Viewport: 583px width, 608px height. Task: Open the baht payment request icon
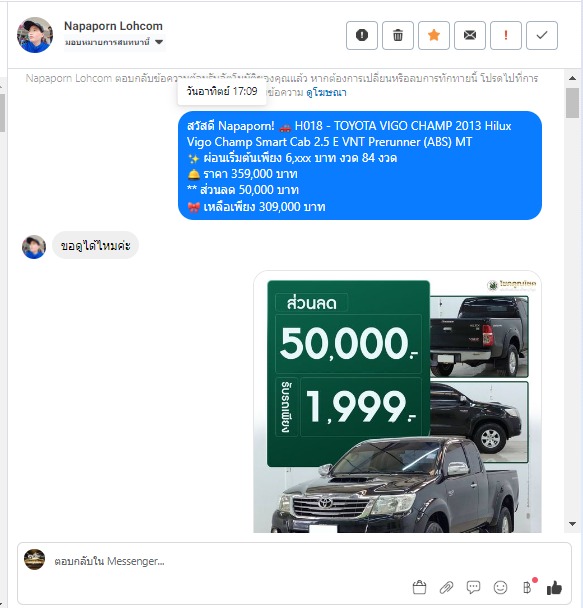pyautogui.click(x=528, y=587)
